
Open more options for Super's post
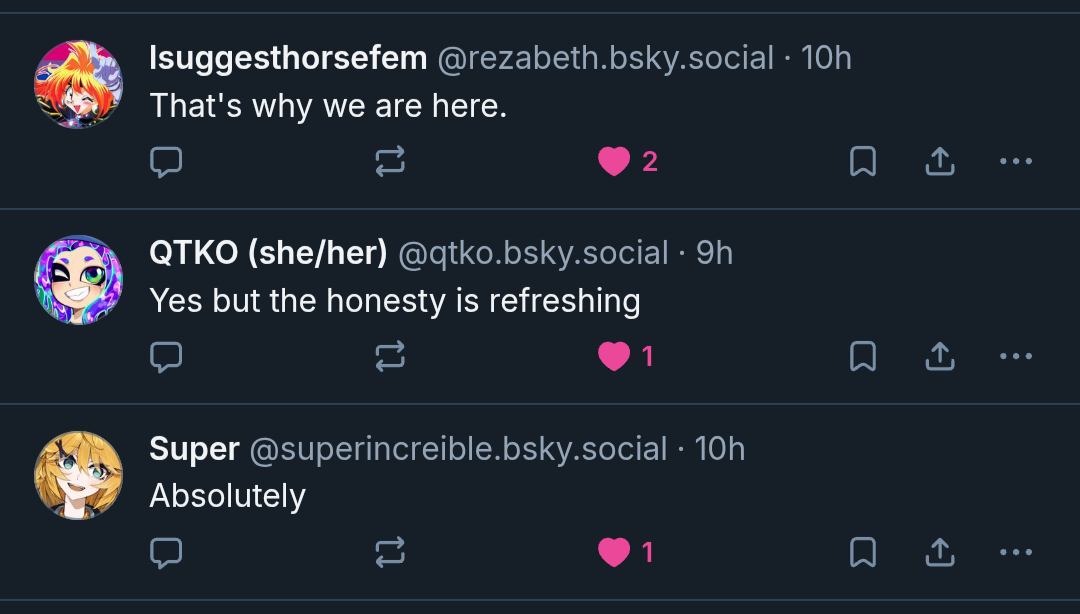[1016, 552]
